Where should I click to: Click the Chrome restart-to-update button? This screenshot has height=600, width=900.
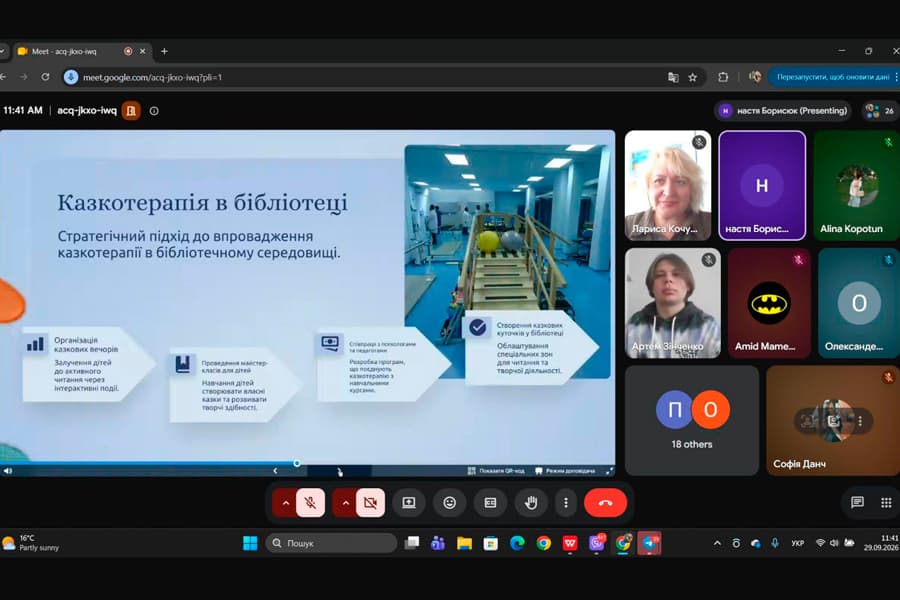click(x=833, y=77)
